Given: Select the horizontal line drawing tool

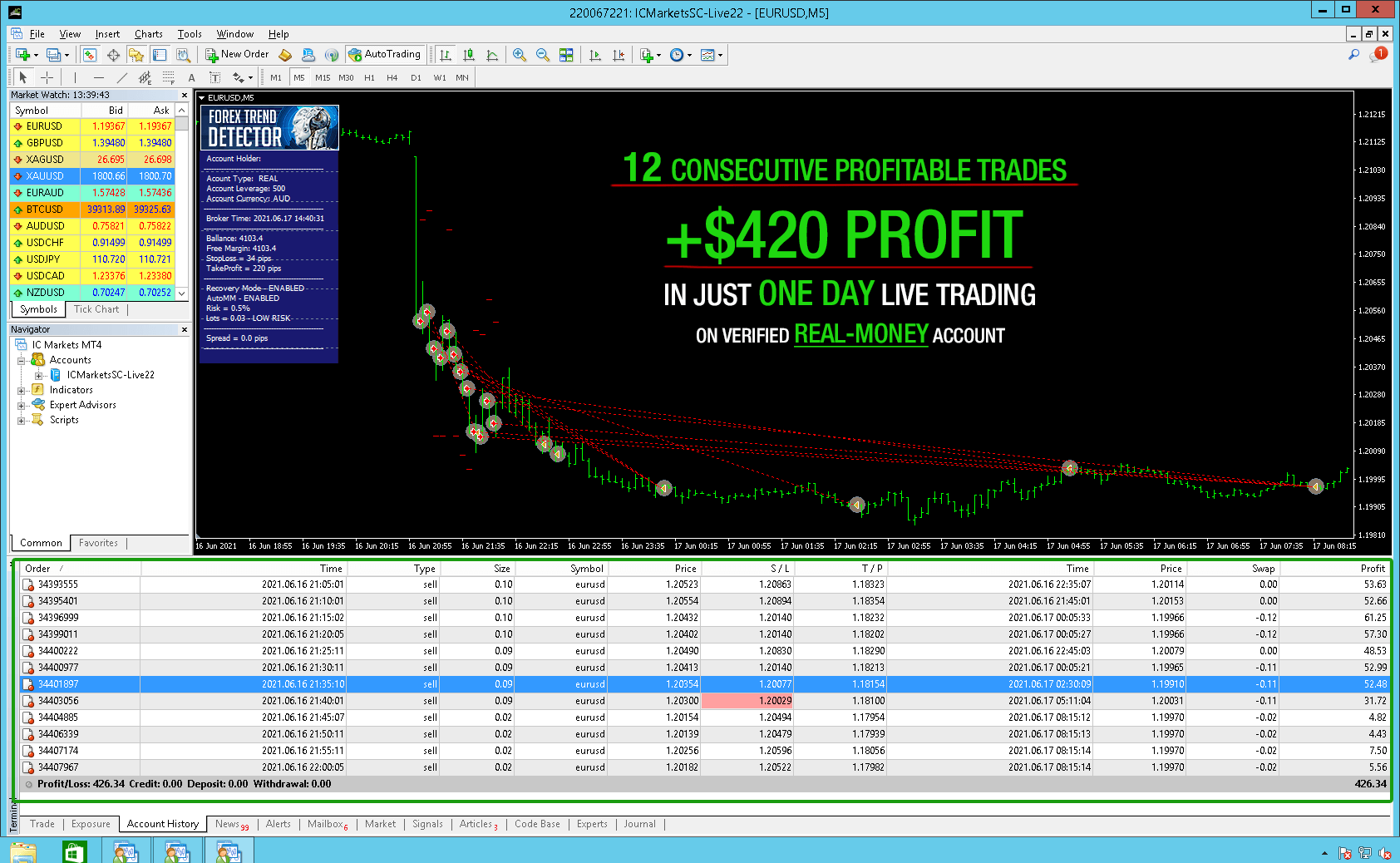Looking at the screenshot, I should 98,77.
